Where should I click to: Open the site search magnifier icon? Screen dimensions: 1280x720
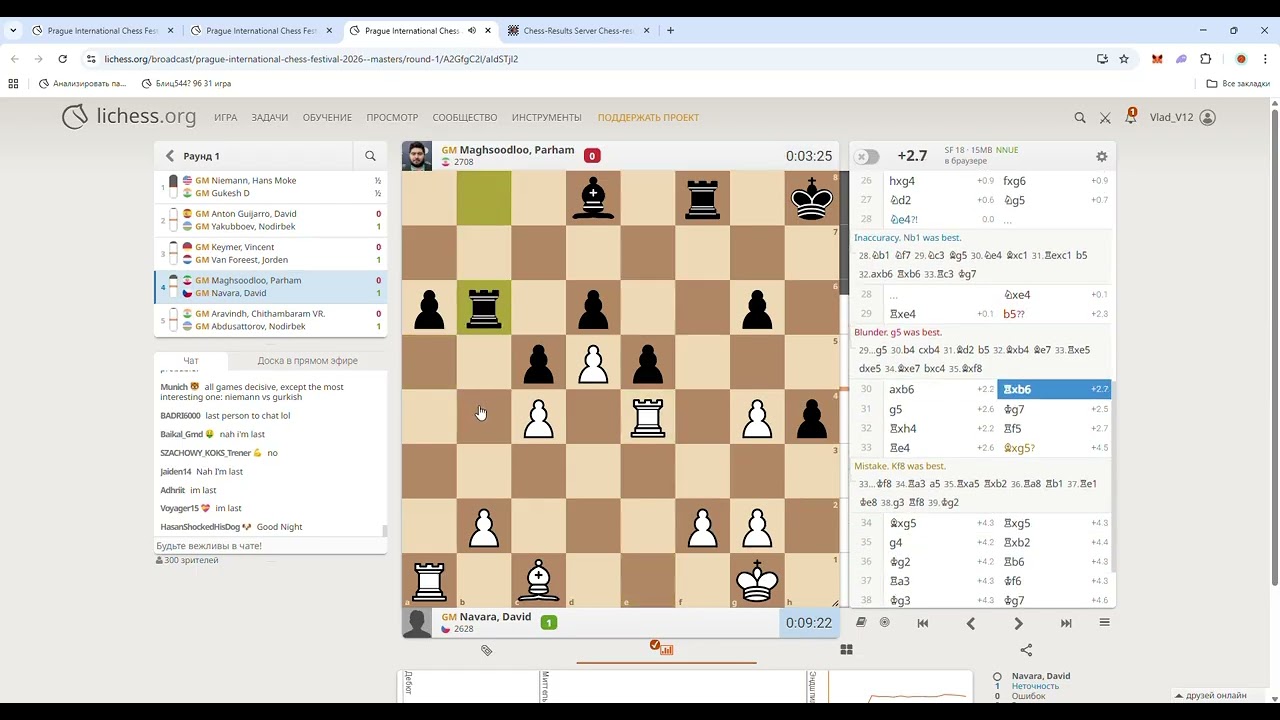click(1080, 118)
